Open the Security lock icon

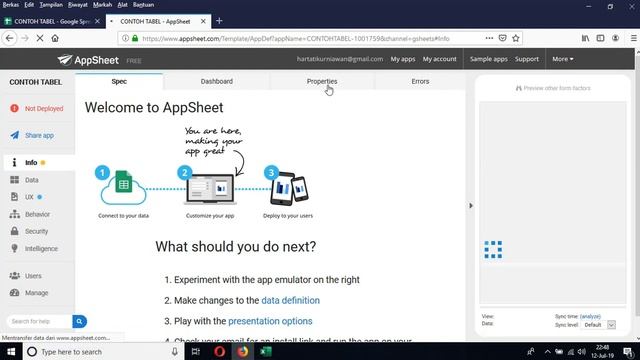pos(15,231)
